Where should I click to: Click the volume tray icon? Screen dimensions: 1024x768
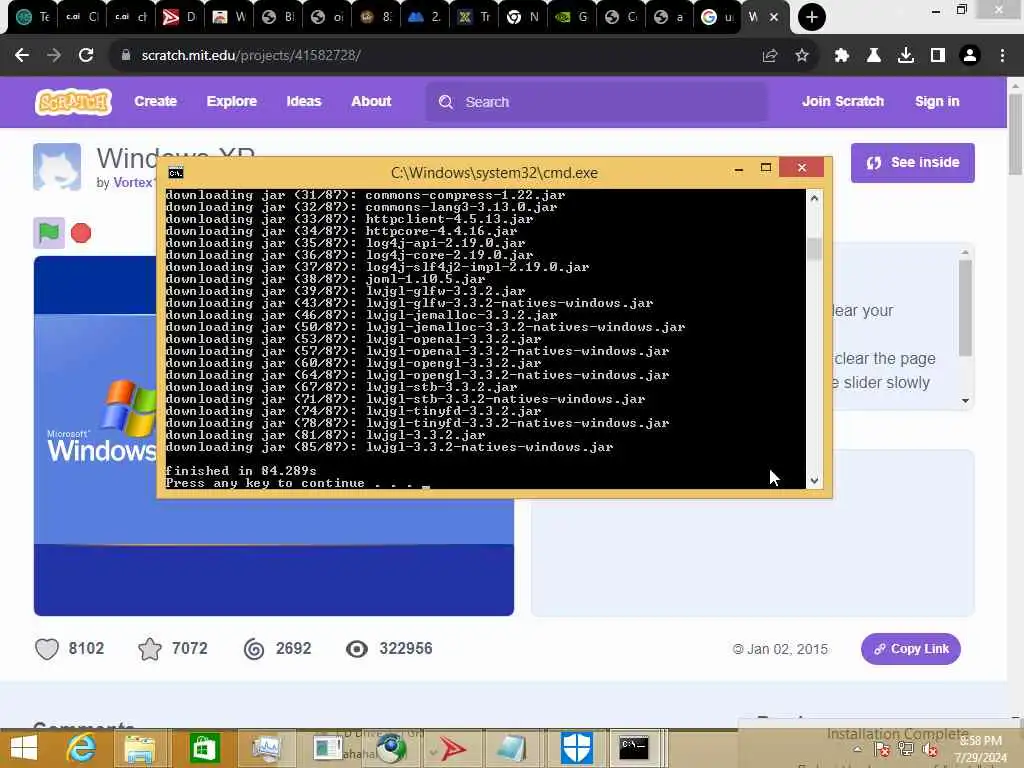930,750
